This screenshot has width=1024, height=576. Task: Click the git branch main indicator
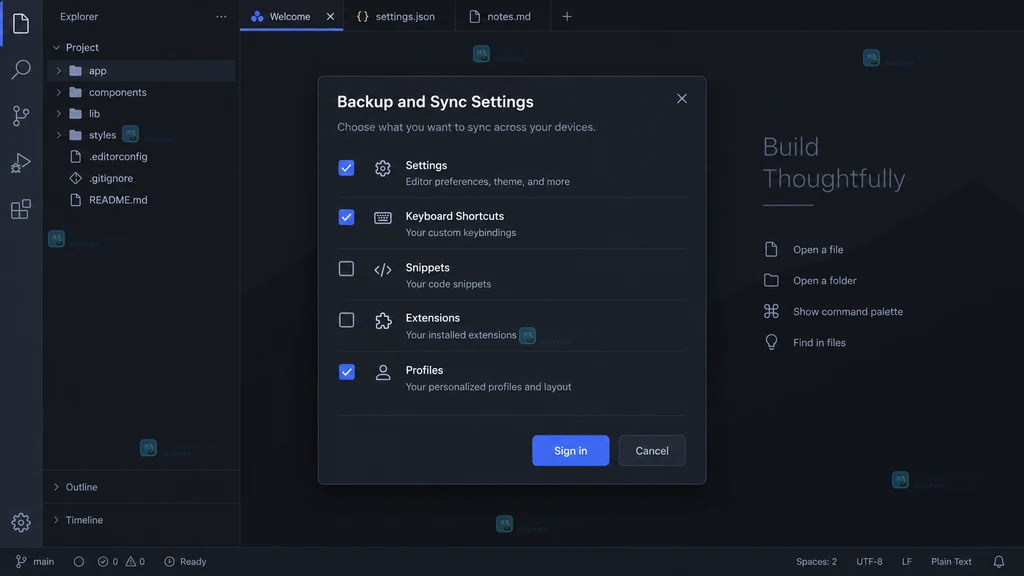35,562
